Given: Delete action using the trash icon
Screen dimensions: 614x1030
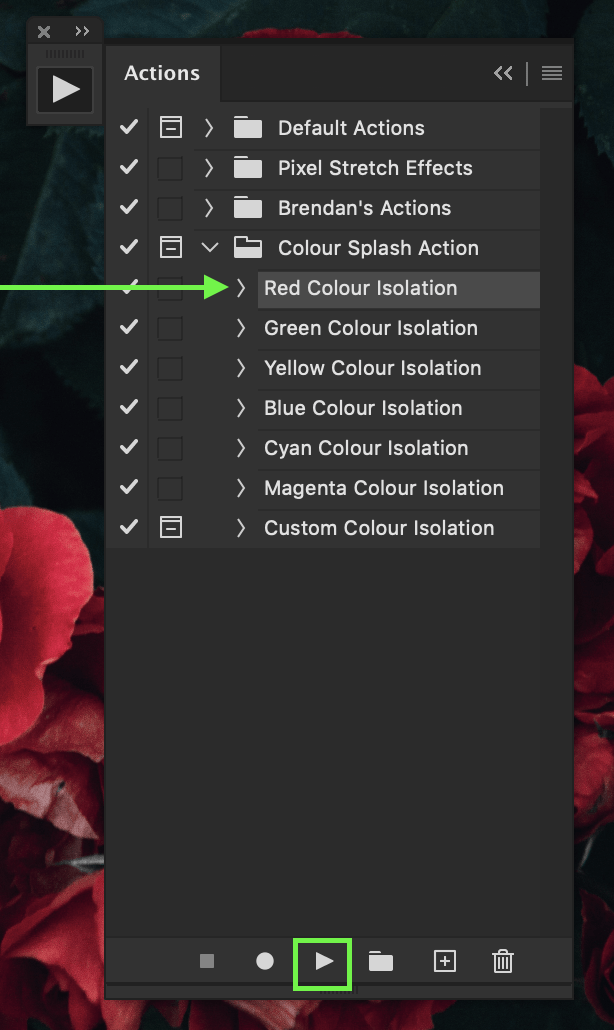Looking at the screenshot, I should (503, 962).
